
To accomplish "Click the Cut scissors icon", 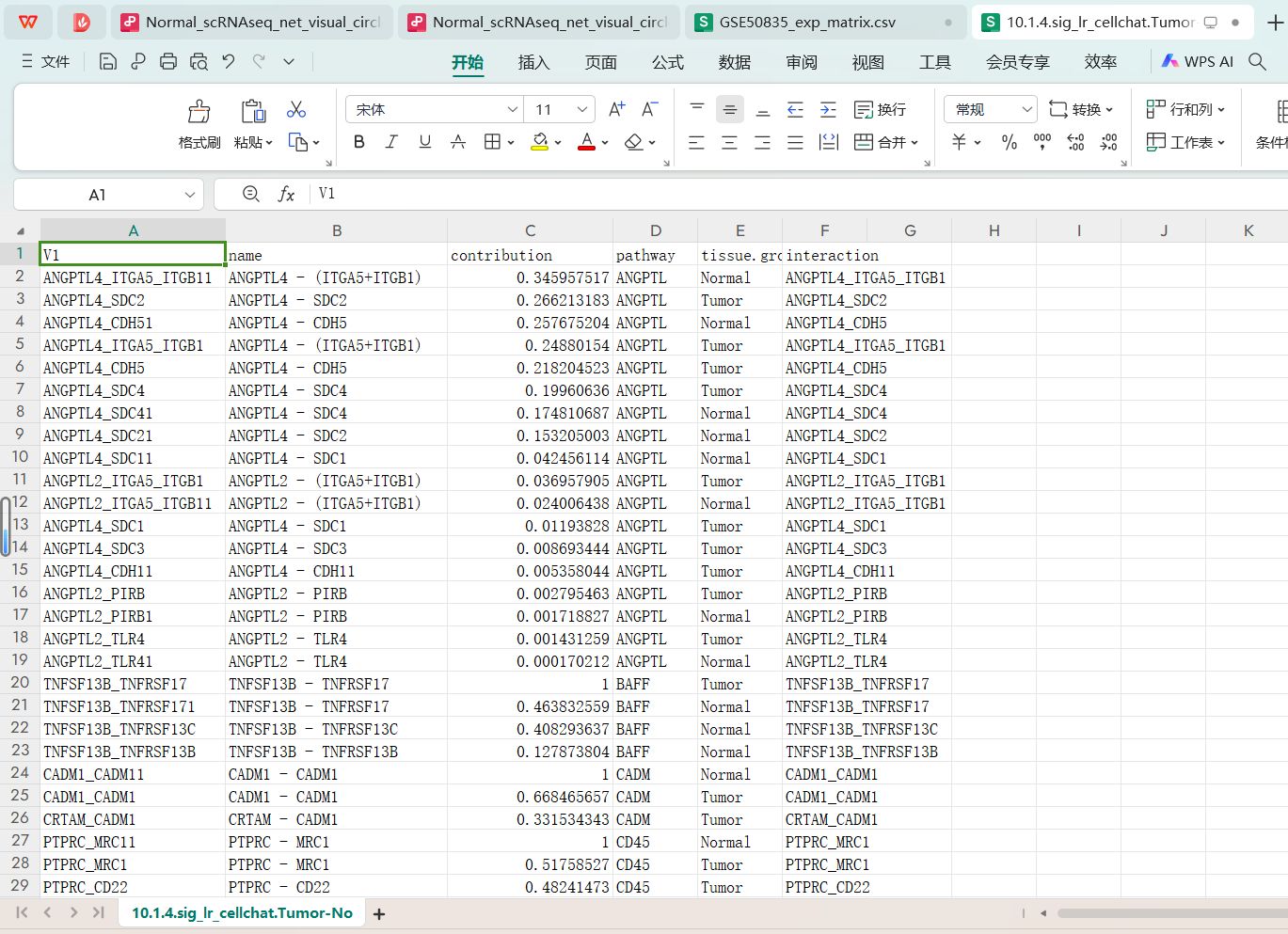I will [296, 110].
